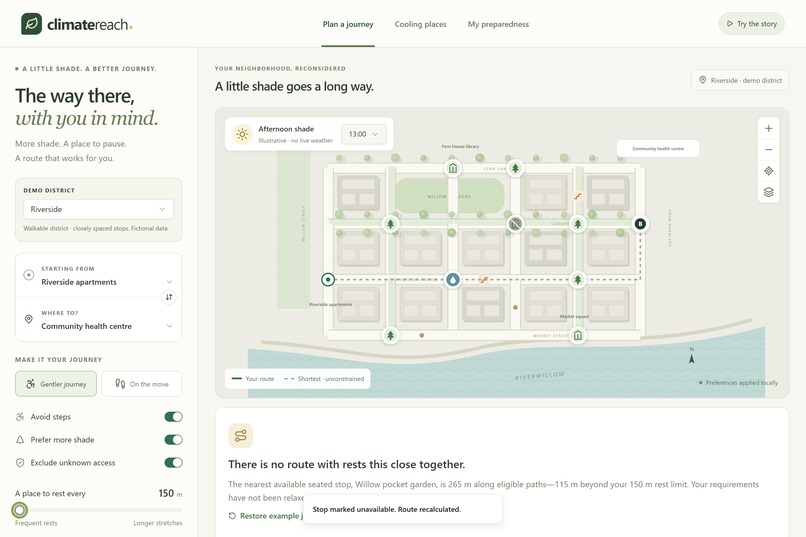This screenshot has height=537, width=806.
Task: Open the Riverside demo district dropdown
Action: [98, 209]
